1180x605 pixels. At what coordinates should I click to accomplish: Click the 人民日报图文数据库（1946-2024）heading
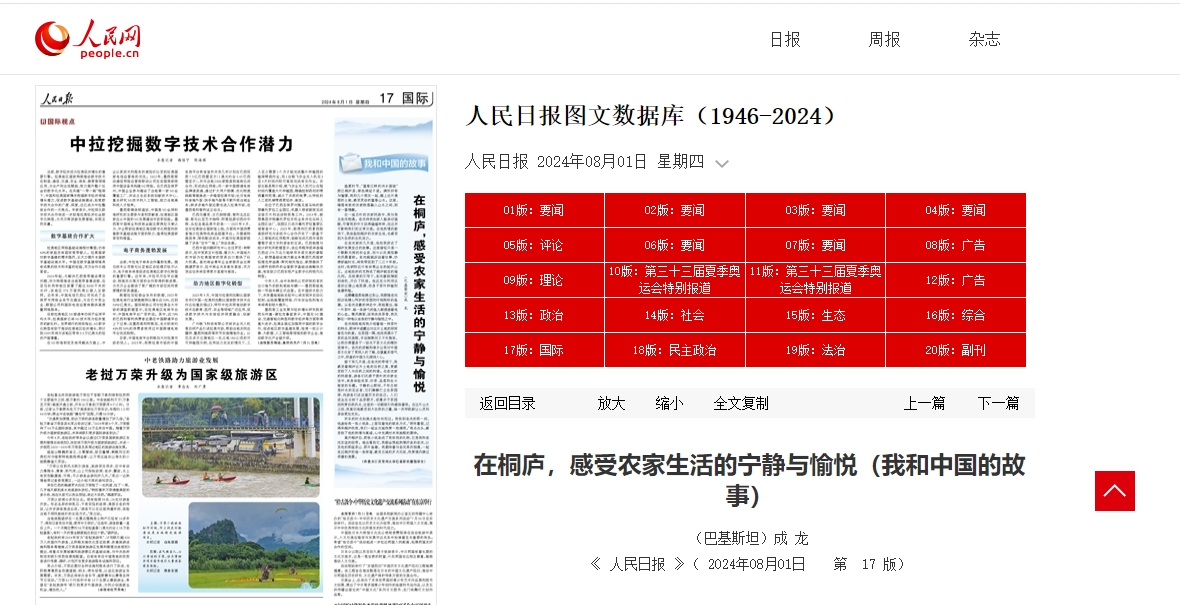[652, 116]
